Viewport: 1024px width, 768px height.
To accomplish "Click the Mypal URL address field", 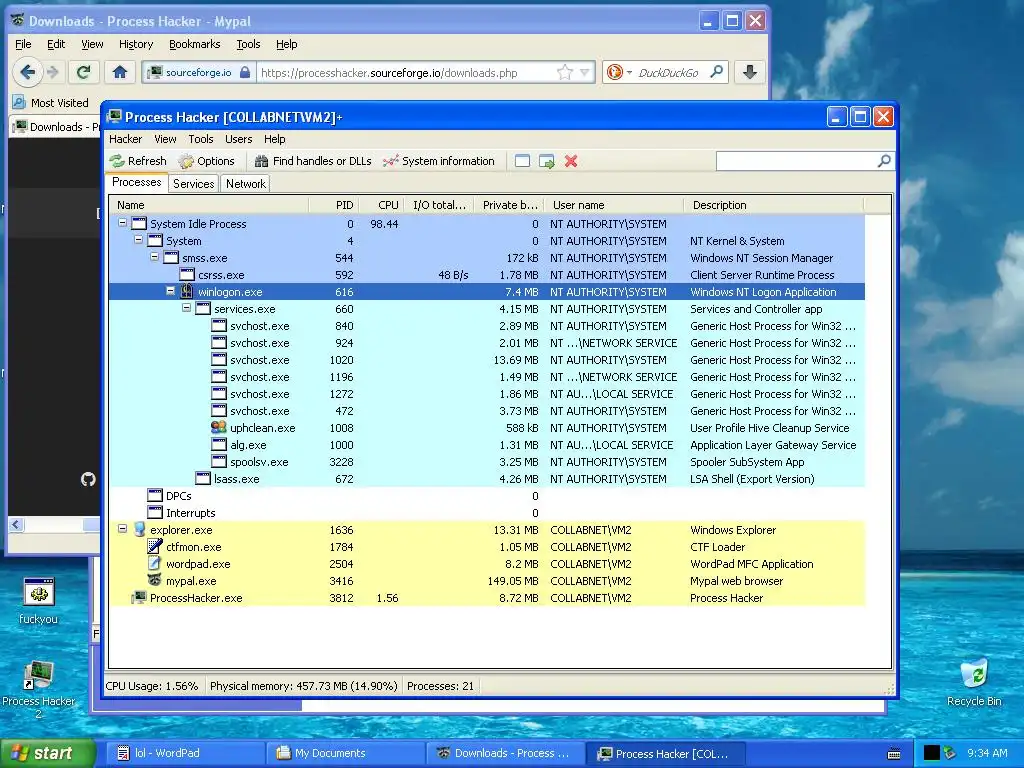I will pyautogui.click(x=405, y=72).
